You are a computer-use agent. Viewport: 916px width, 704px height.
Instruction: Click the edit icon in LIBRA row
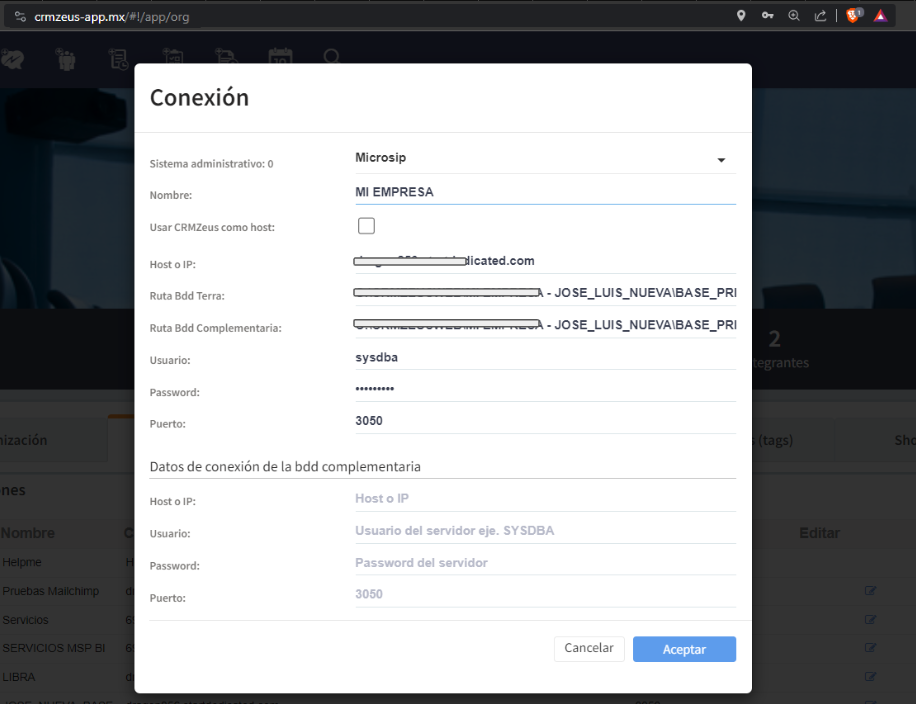point(870,677)
